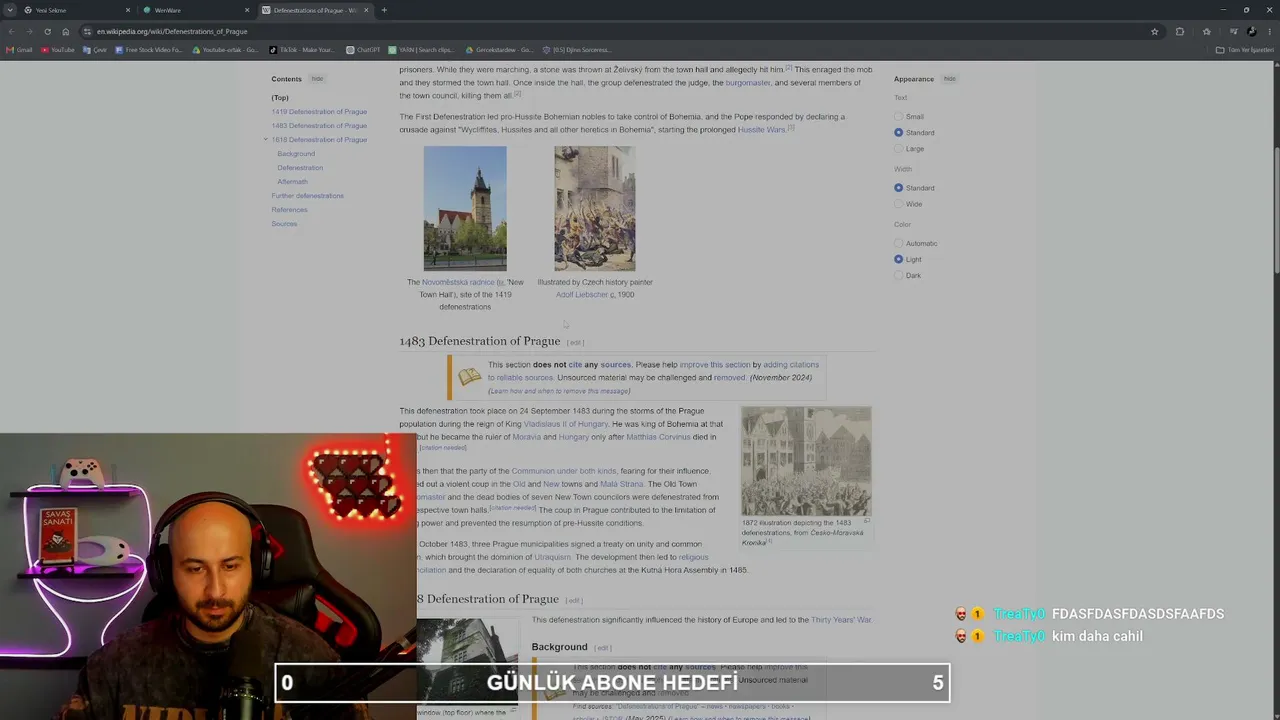The width and height of the screenshot is (1280, 720).
Task: Go to References in Contents
Action: click(289, 210)
